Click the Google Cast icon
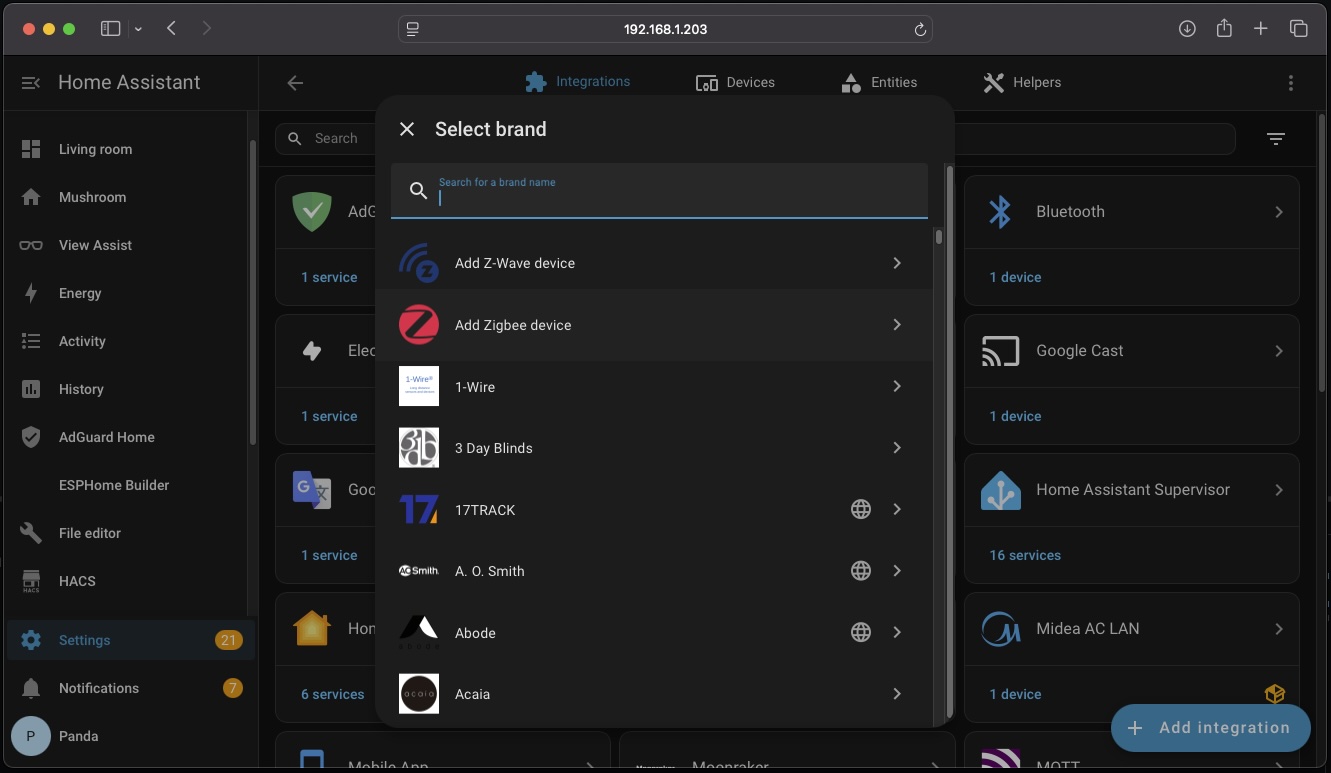Screen dimensions: 1331x773 point(1000,351)
